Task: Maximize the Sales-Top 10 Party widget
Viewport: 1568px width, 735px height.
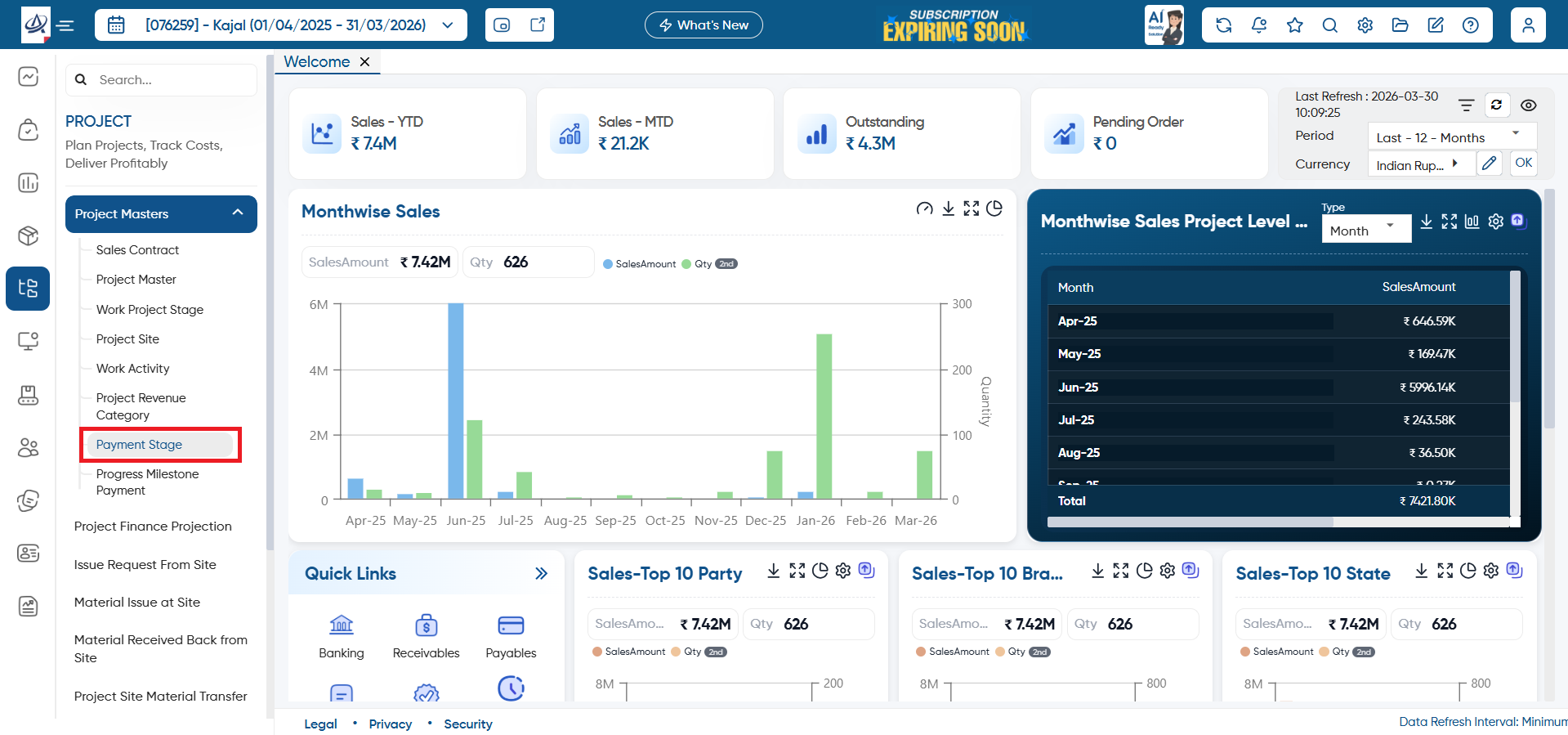Action: coord(797,571)
